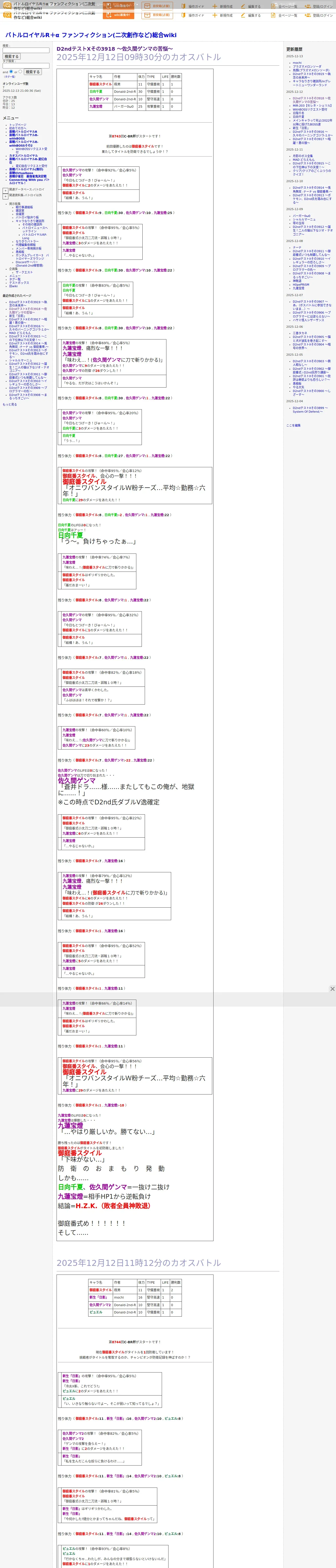Screen dimensions: 336x1568
Task: Click 検索する button beside the and/or radios
Action: [32, 72]
